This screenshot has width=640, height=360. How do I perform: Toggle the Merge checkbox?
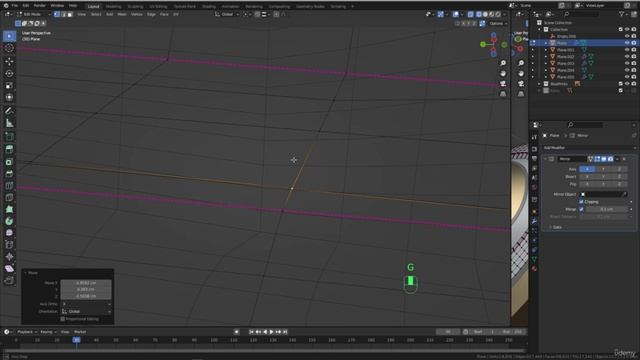581,209
